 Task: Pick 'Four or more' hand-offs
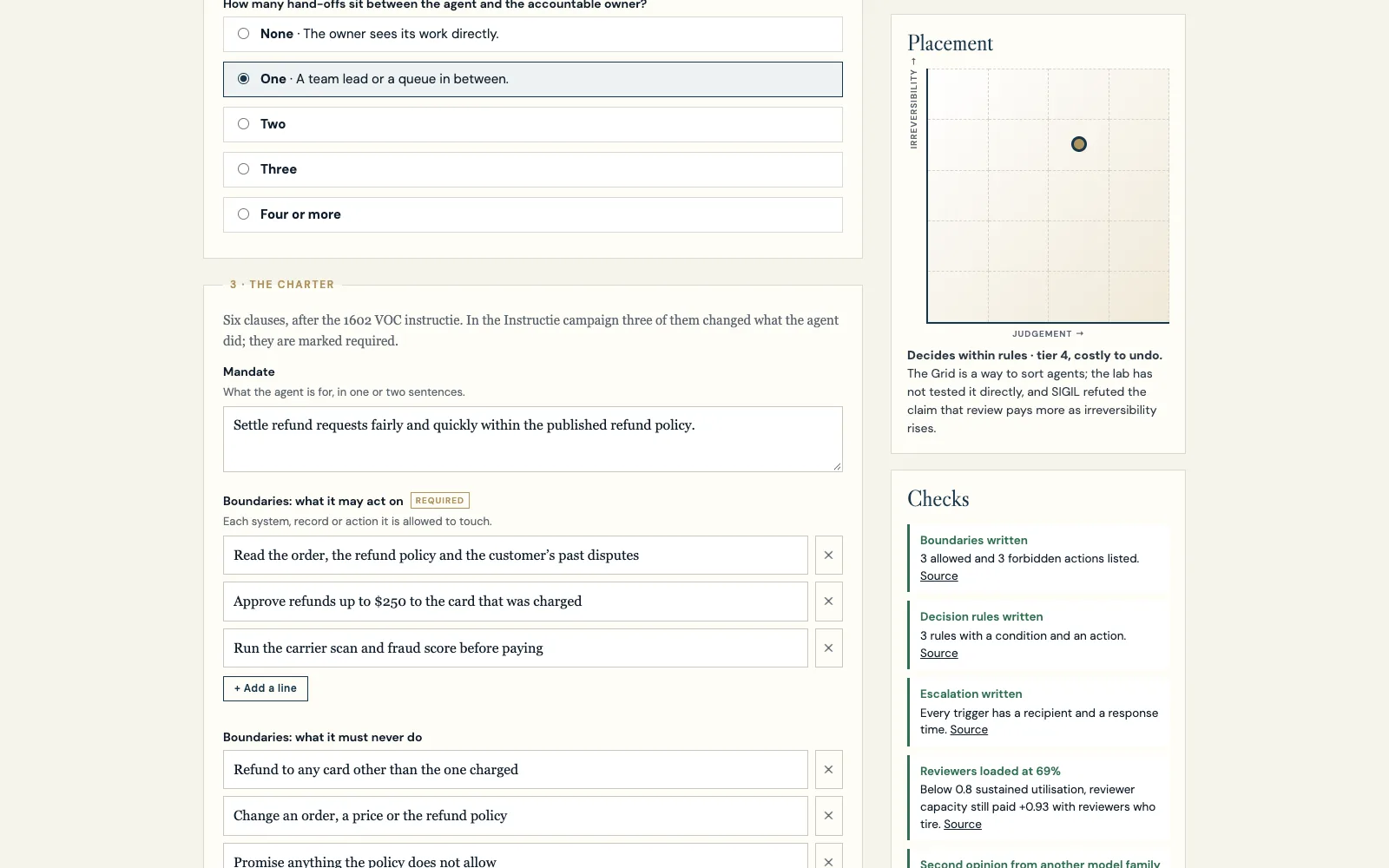[x=533, y=214]
